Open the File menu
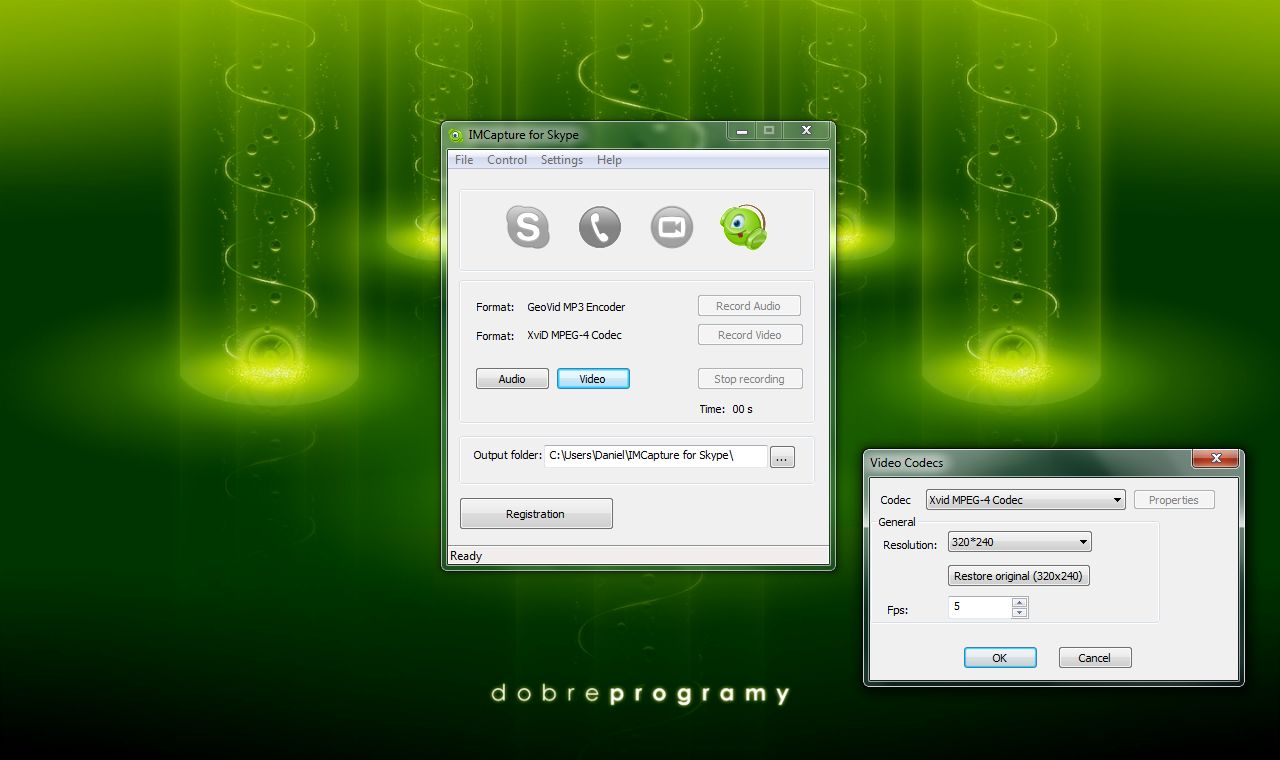The image size is (1280, 760). (464, 160)
